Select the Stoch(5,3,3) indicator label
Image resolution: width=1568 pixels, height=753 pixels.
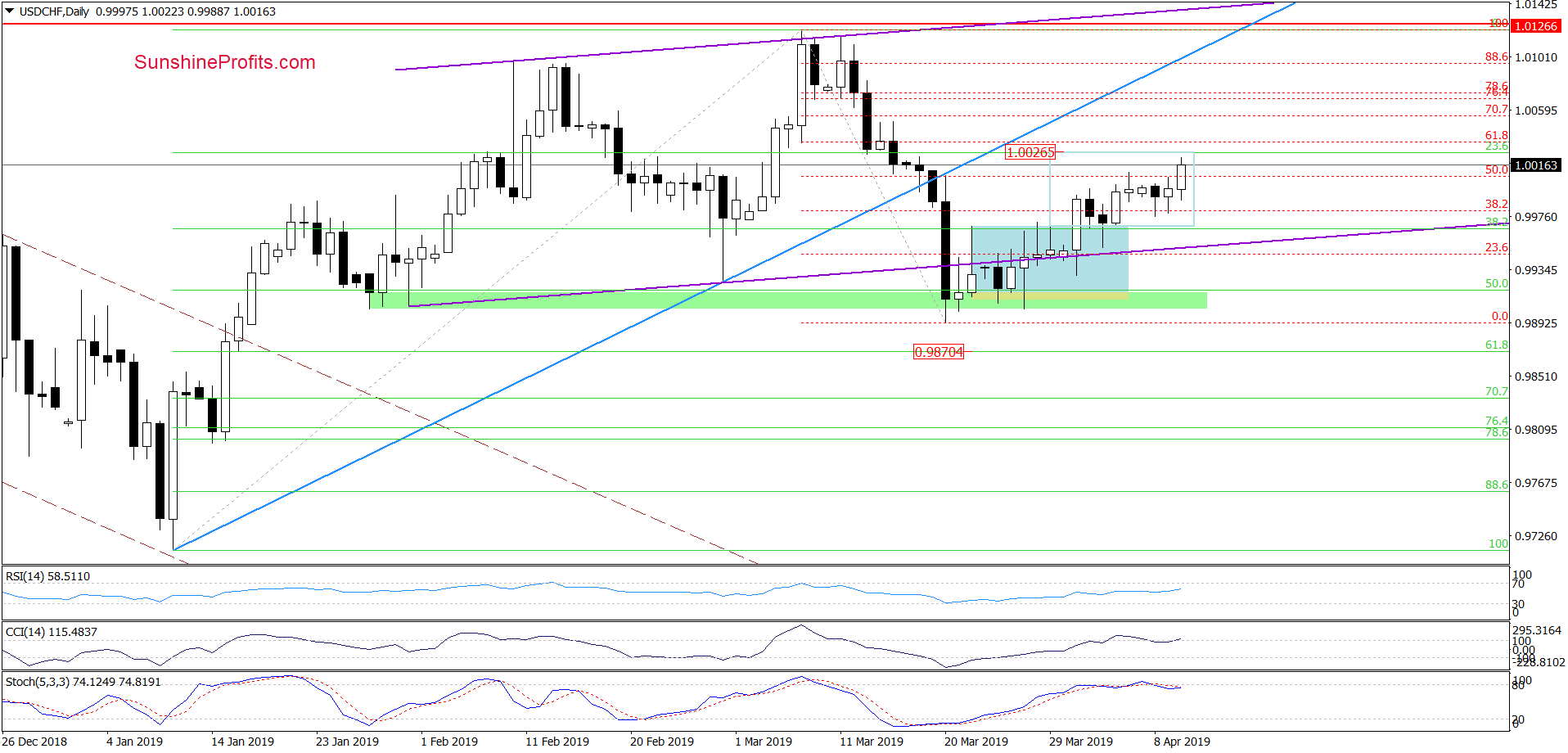[x=83, y=682]
